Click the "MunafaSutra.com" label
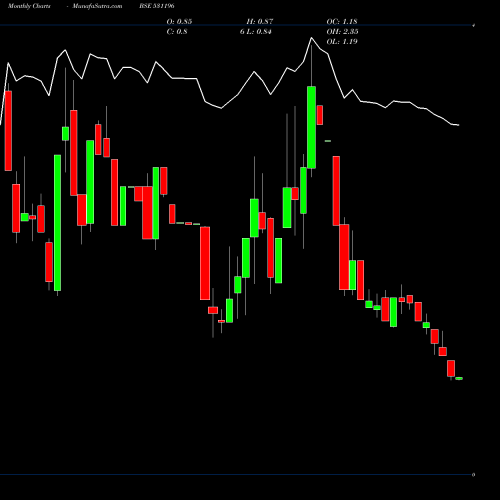The height and width of the screenshot is (500, 500). click(x=97, y=6)
